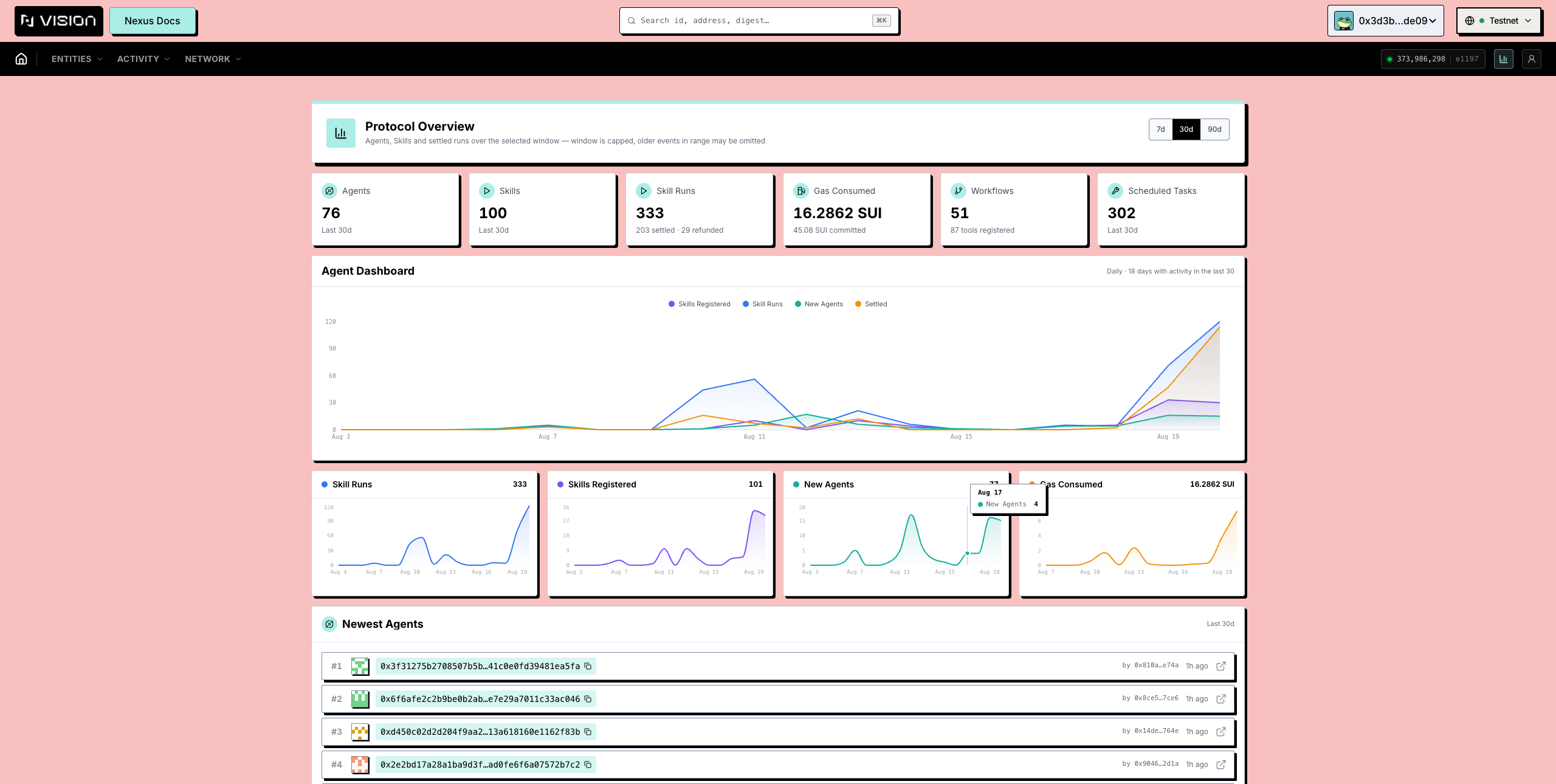Expand the Activity menu

[x=143, y=59]
